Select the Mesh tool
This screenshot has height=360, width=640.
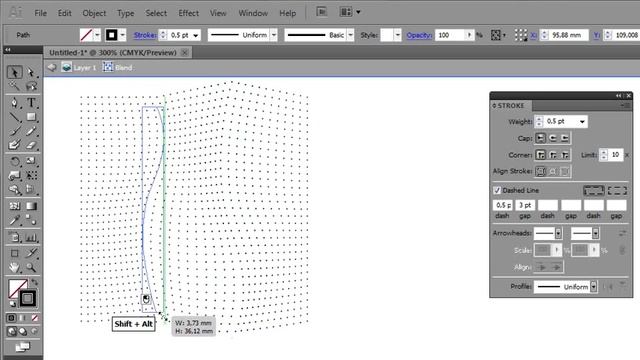pos(15,206)
